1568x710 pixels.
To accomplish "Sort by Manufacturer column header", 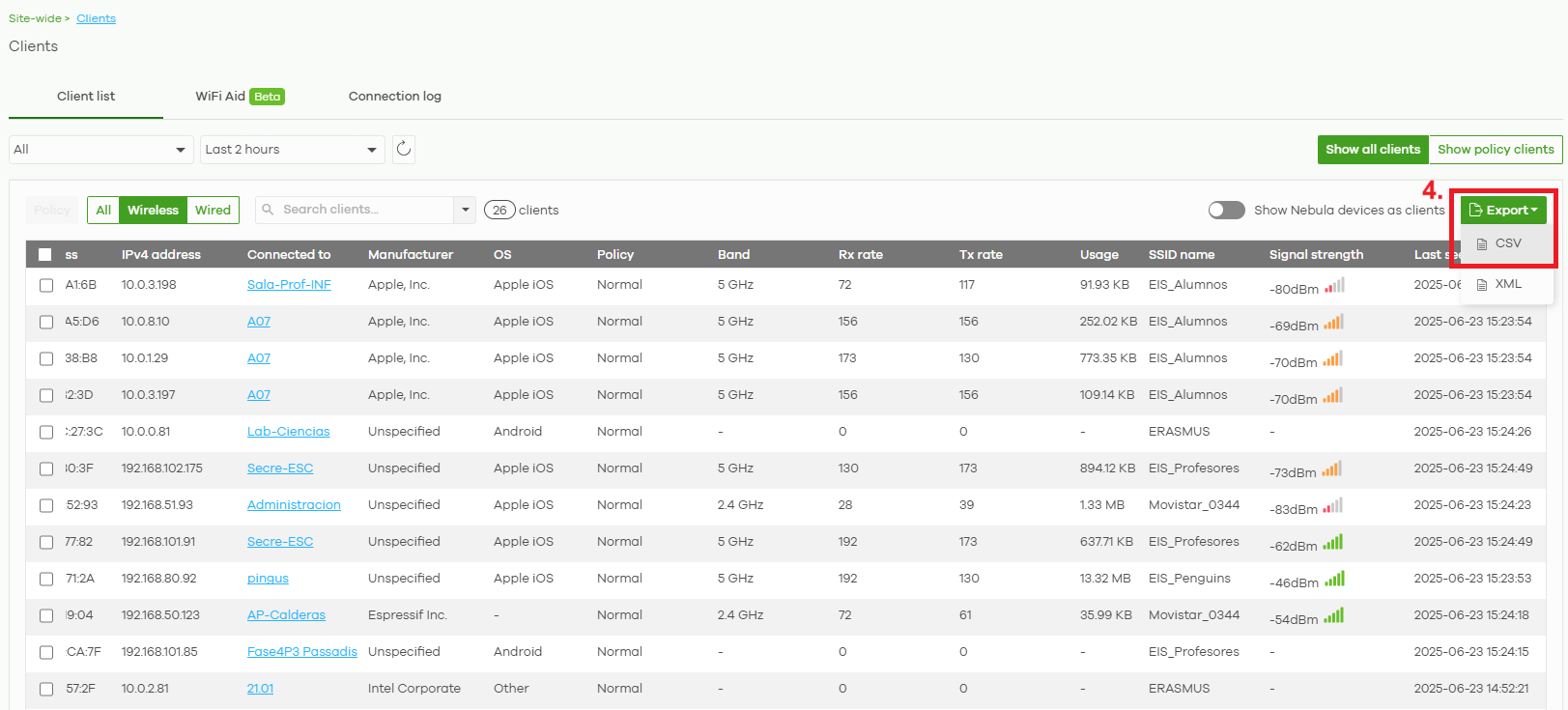I will 411,255.
